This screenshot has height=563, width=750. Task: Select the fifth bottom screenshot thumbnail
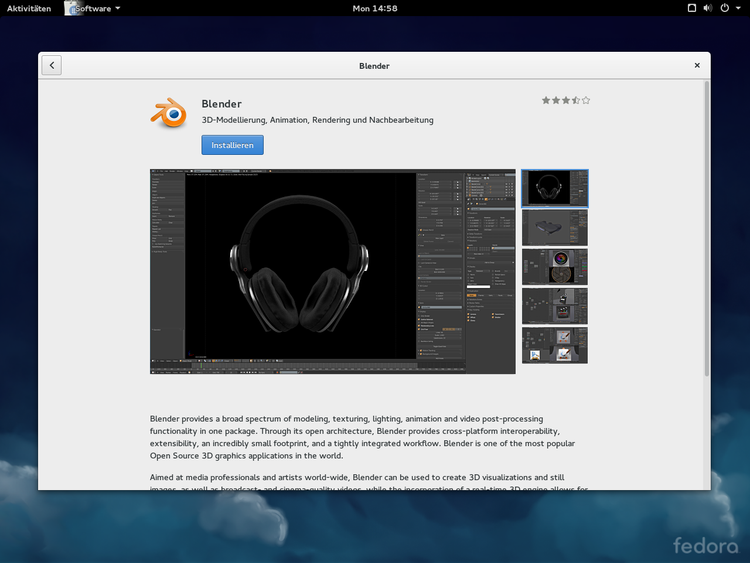click(555, 345)
